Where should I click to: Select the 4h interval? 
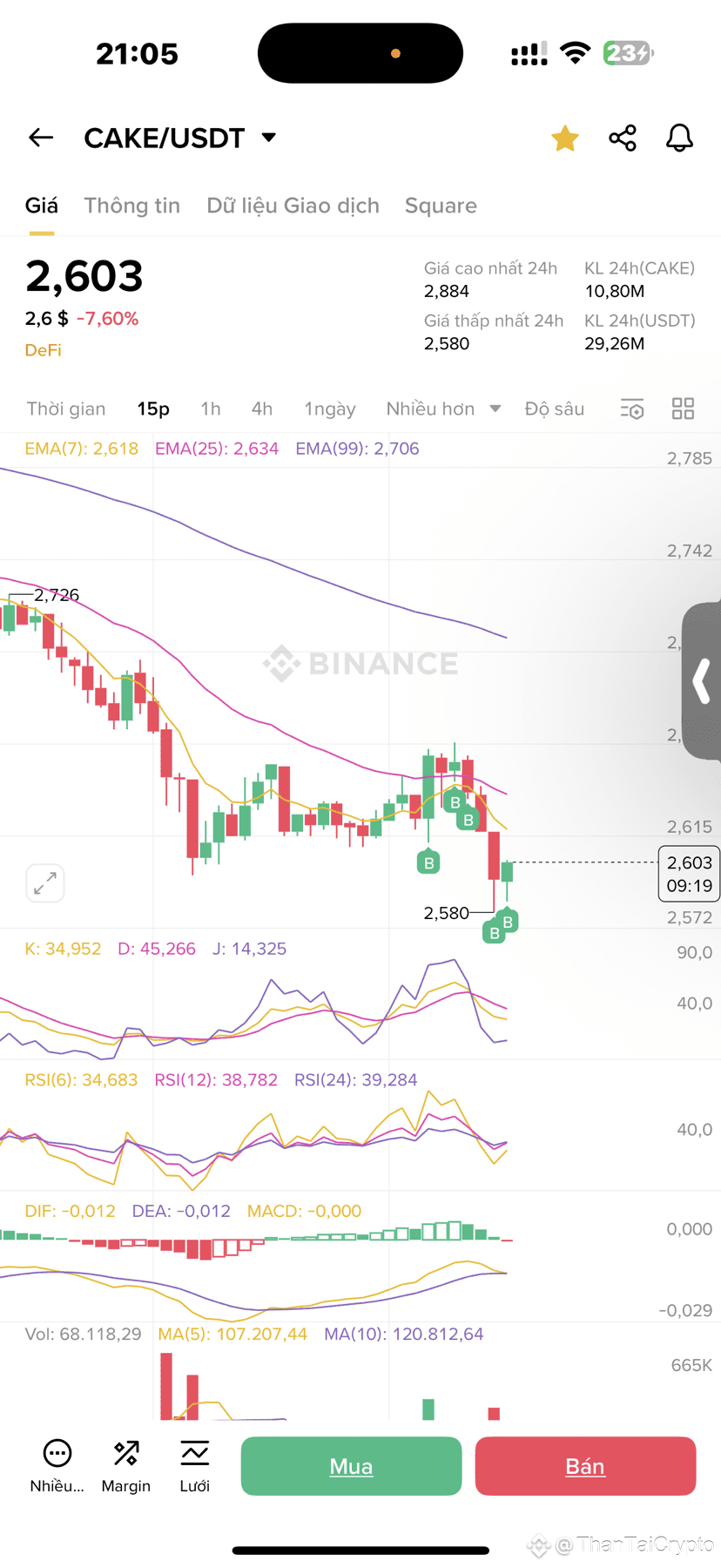click(262, 409)
